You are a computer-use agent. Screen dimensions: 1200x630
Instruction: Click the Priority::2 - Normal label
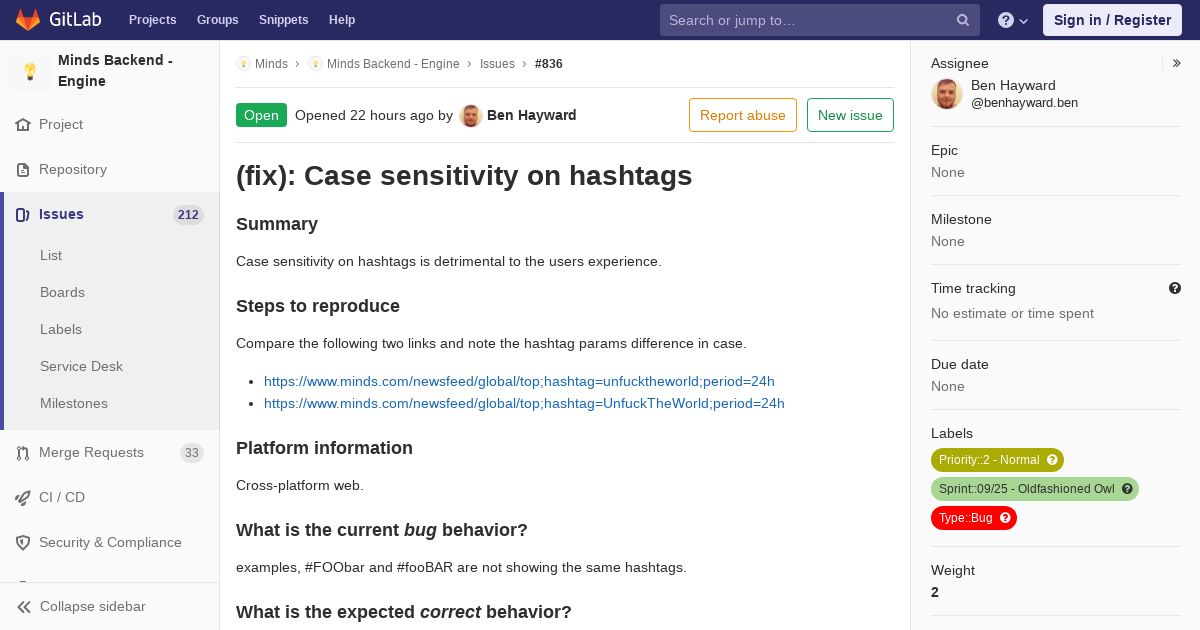click(x=996, y=460)
